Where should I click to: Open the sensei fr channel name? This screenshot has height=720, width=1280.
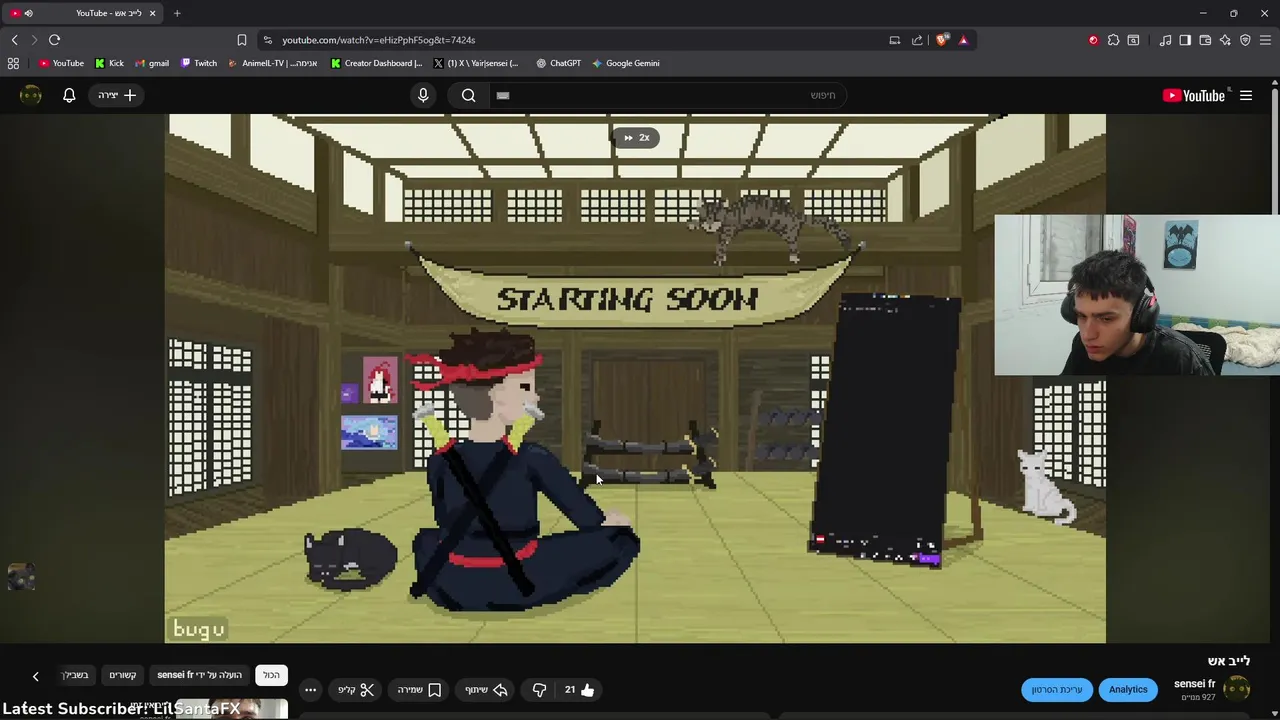point(1195,684)
